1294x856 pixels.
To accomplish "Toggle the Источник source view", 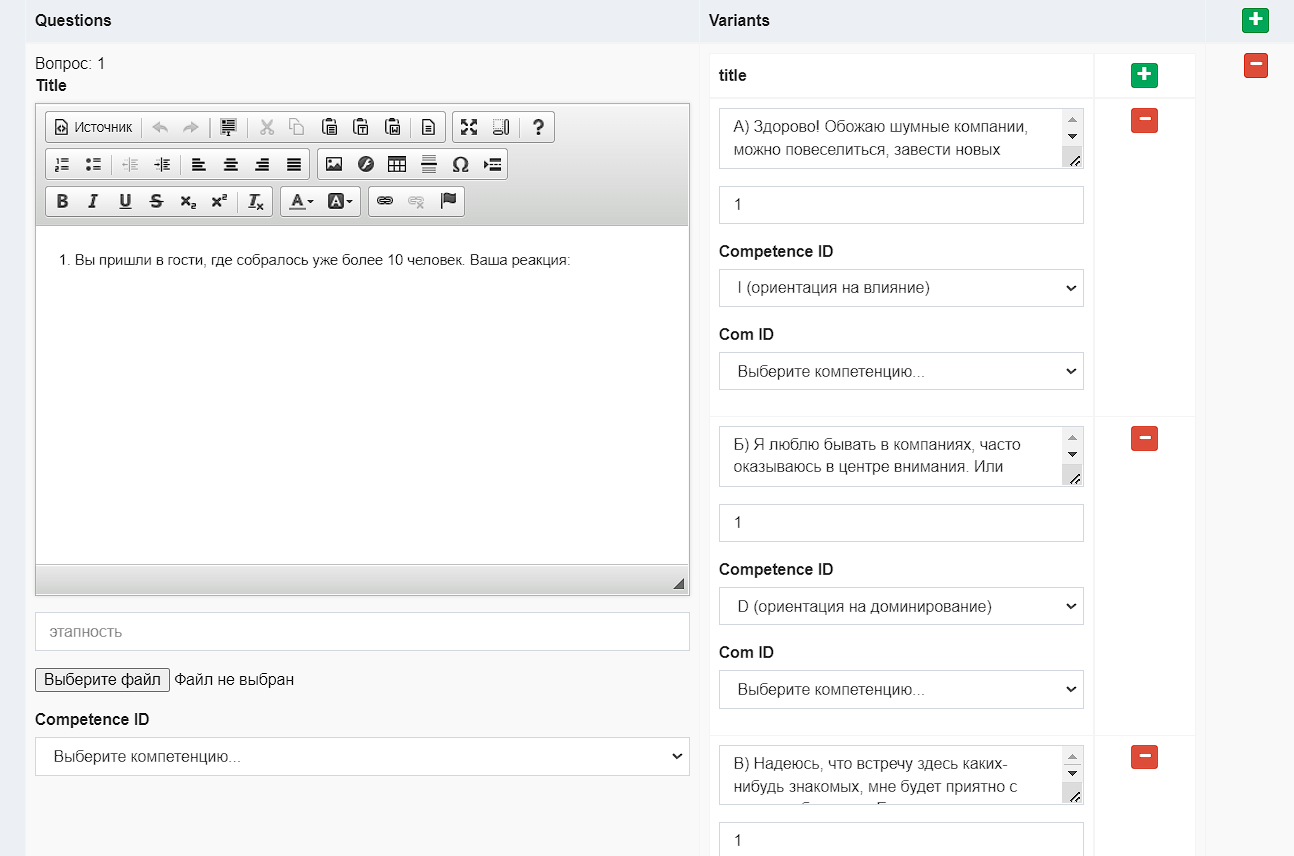I will 93,127.
